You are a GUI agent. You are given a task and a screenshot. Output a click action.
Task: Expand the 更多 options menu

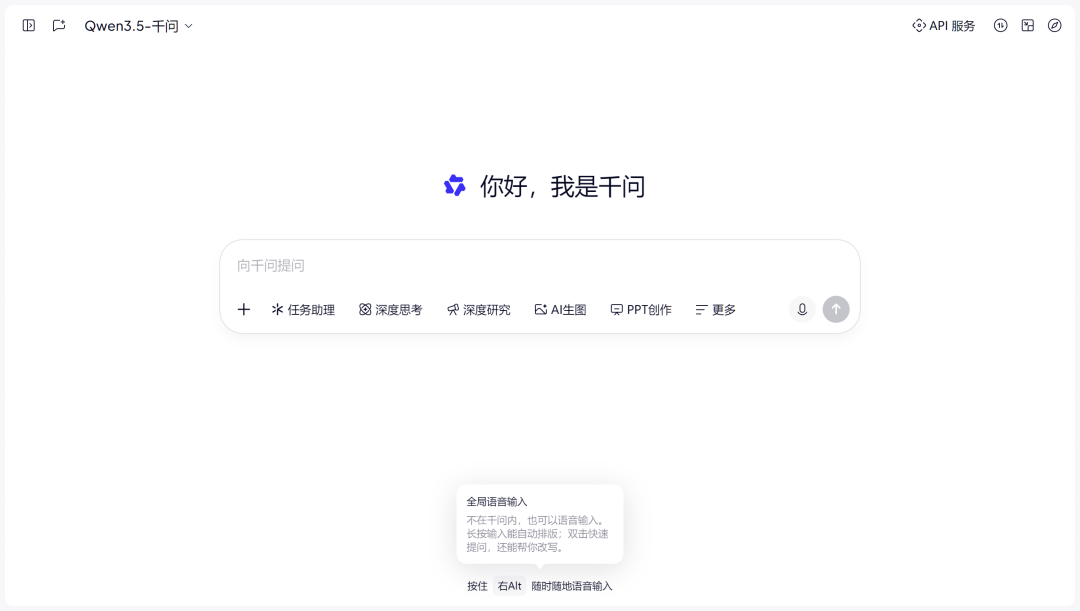tap(716, 310)
